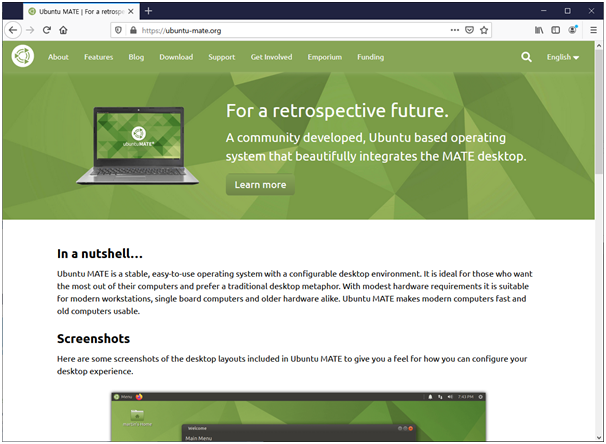606x444 pixels.
Task: Open tracking protection shield info
Action: click(118, 30)
